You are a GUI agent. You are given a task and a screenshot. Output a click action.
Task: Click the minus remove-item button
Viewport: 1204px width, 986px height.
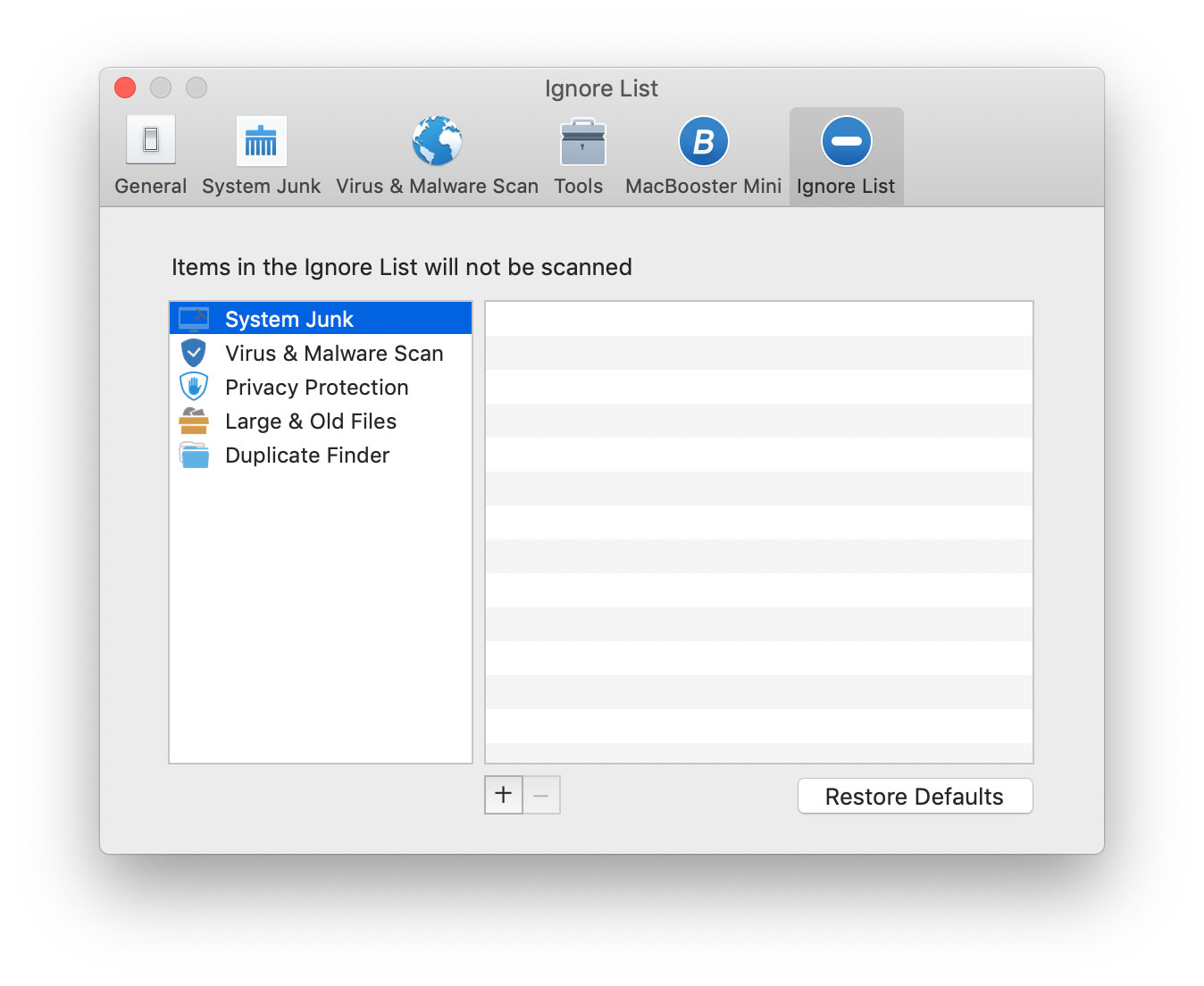point(541,794)
